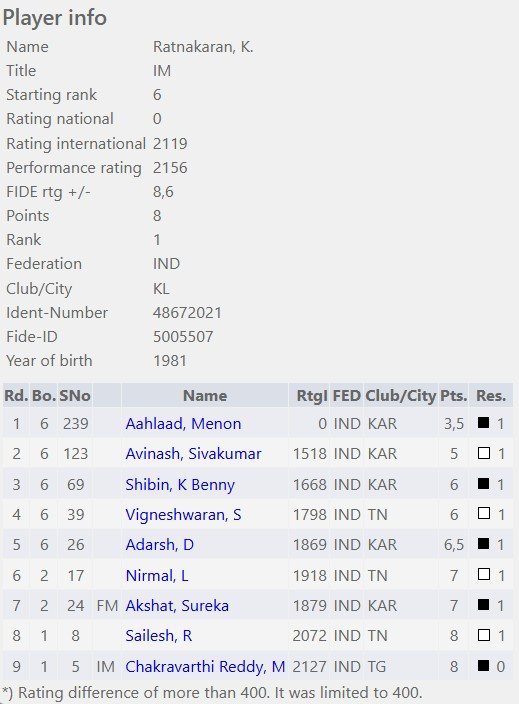
Task: Open Shibin, K Benny player link
Action: click(x=180, y=484)
